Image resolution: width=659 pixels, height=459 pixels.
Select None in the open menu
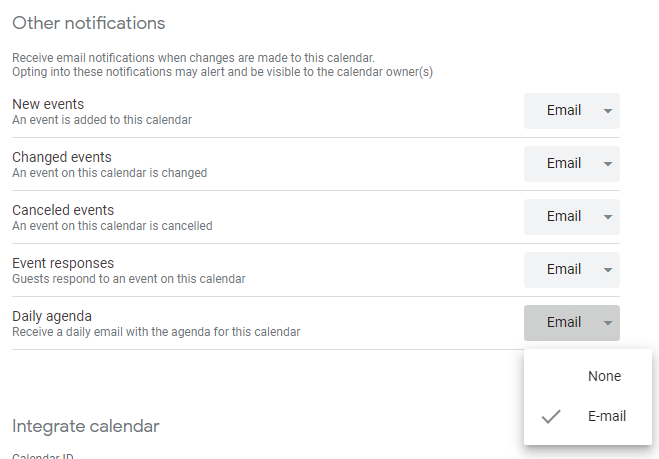click(604, 377)
